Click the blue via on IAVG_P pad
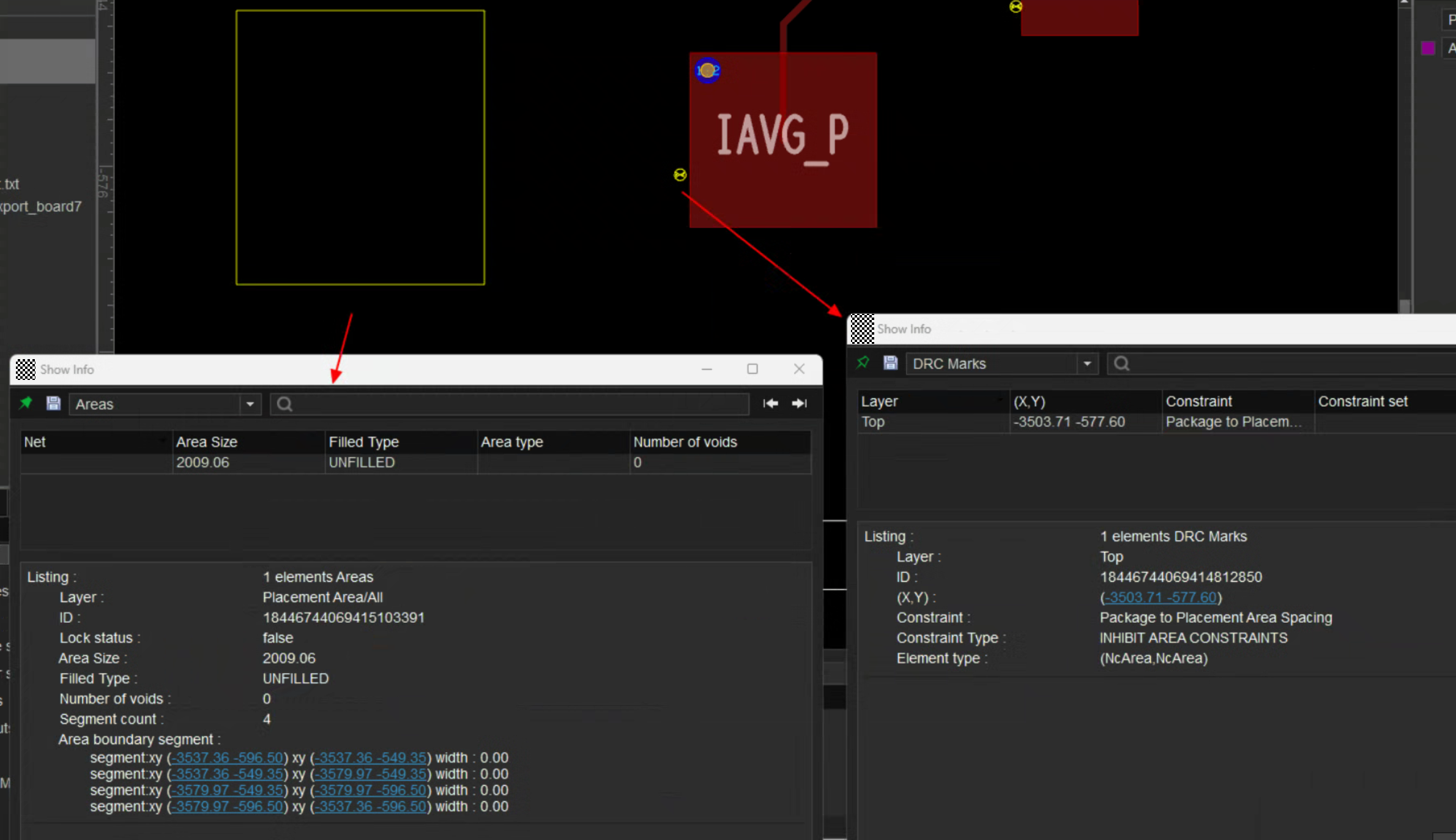 point(708,71)
